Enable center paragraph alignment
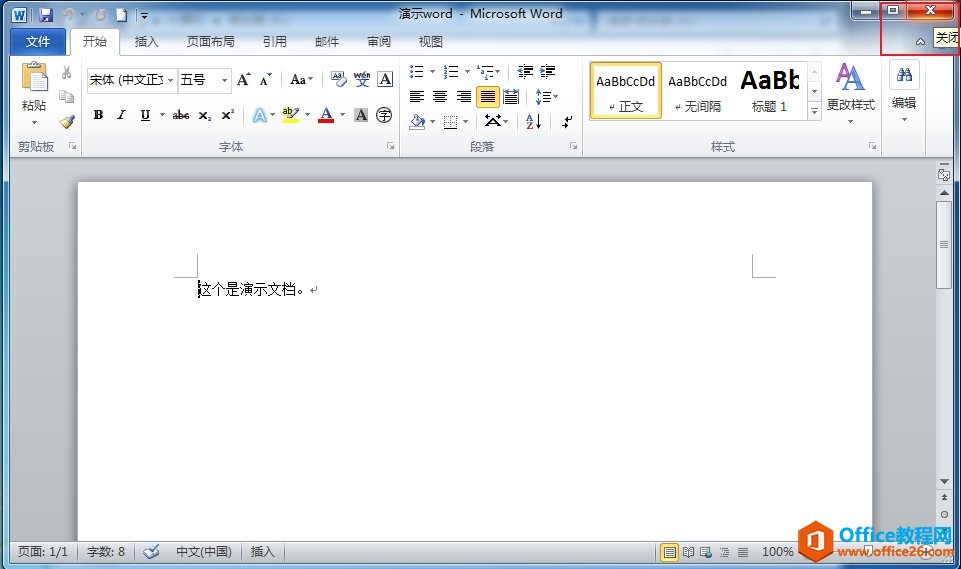The image size is (961, 569). [x=440, y=97]
